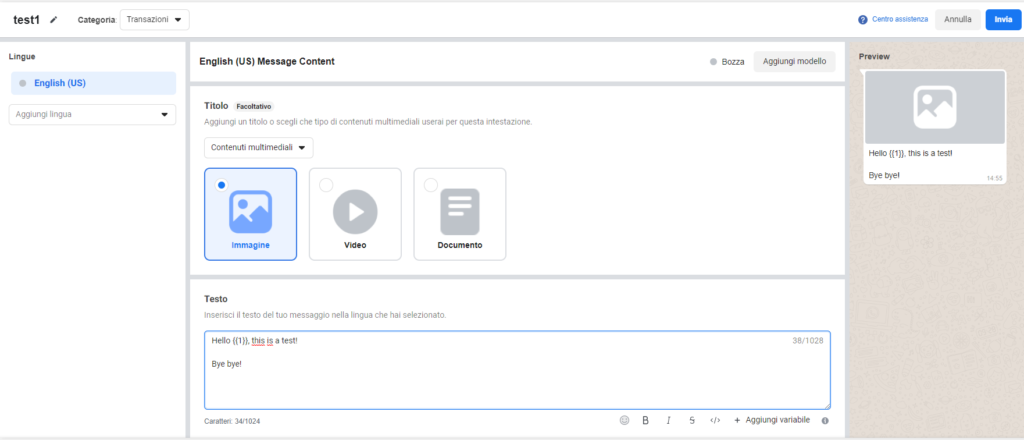Click the blue Invia button

click(x=1003, y=20)
